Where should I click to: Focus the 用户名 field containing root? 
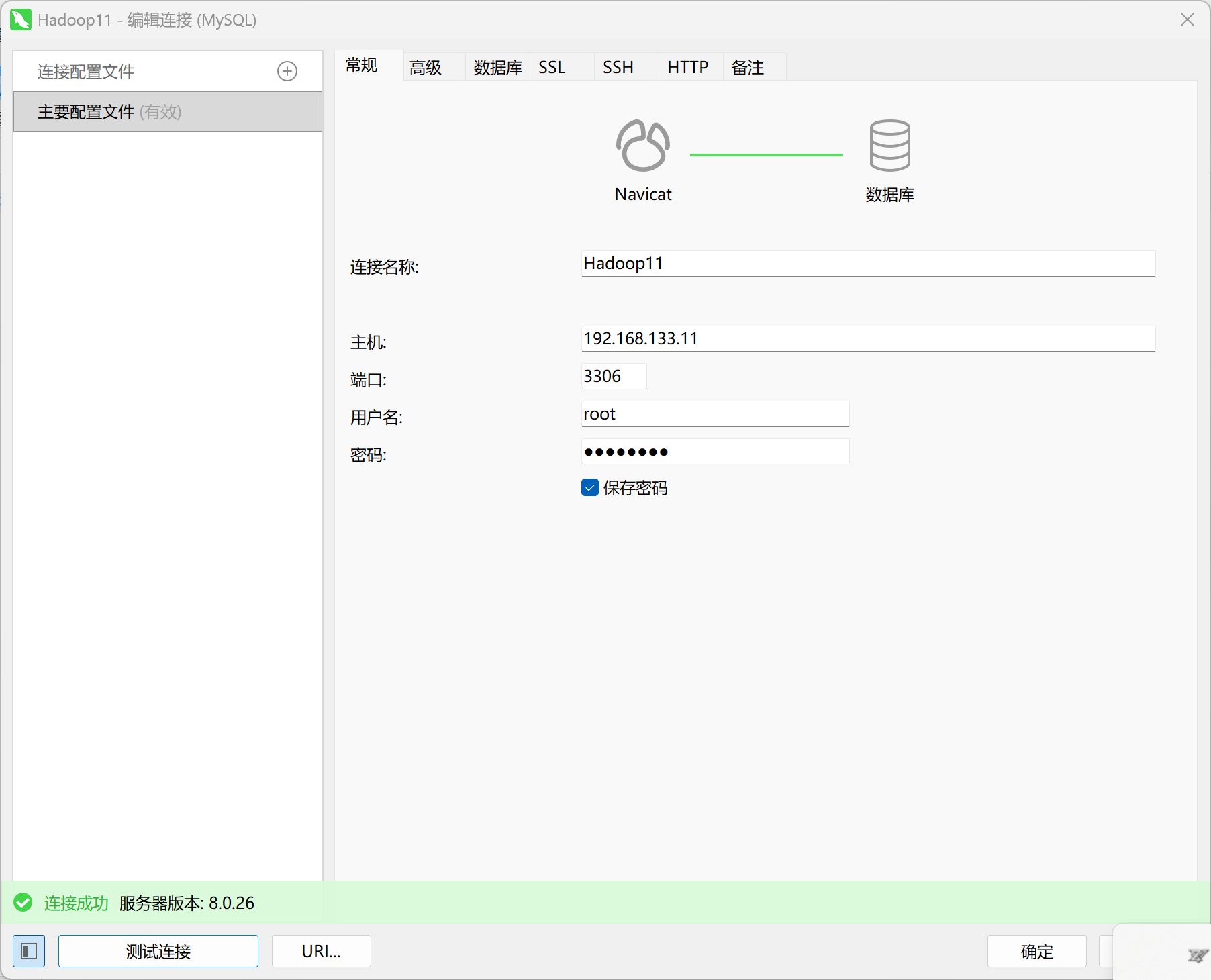(715, 413)
